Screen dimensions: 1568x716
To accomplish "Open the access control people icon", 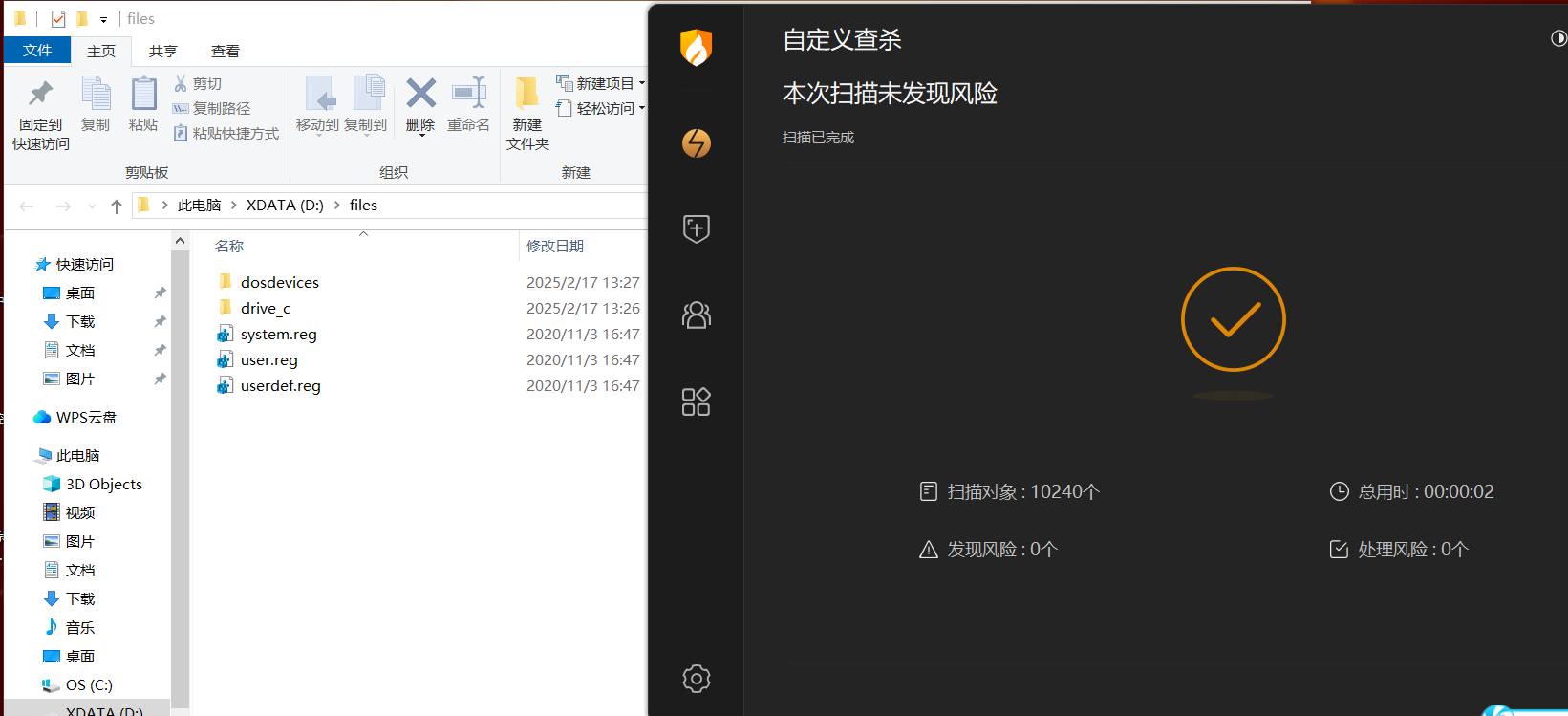I will [697, 315].
